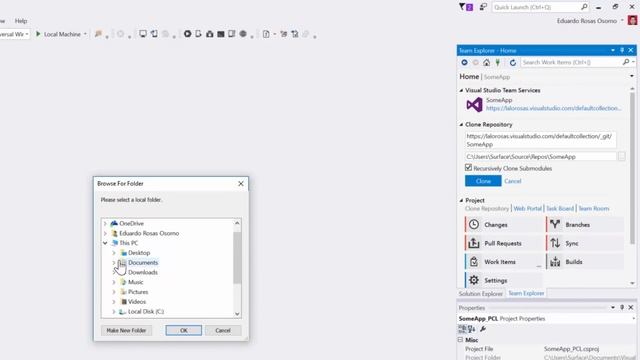This screenshot has width=640, height=360.
Task: Click the user profile picture
Action: [632, 20]
